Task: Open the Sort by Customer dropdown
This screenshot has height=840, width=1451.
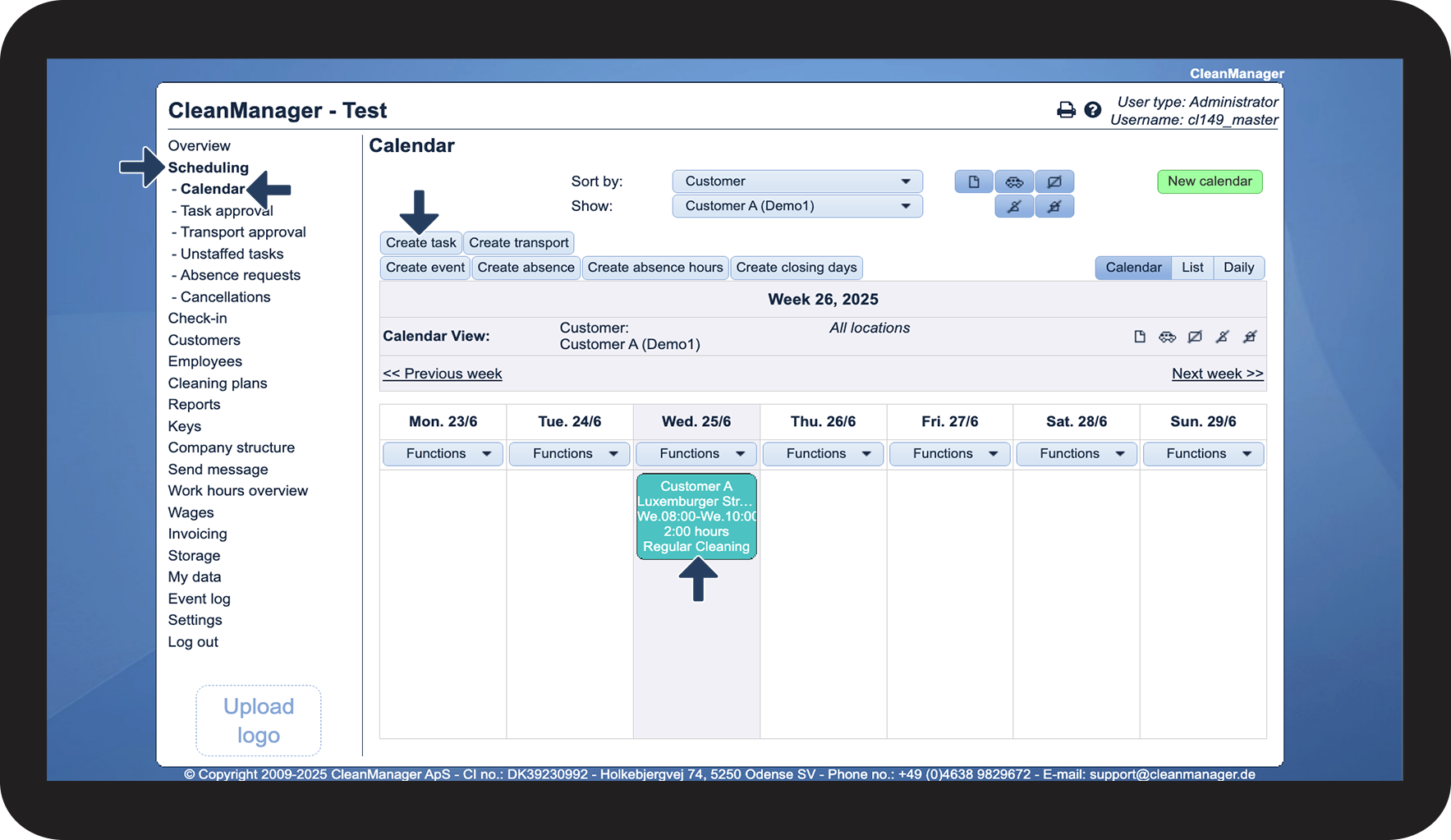Action: (797, 181)
